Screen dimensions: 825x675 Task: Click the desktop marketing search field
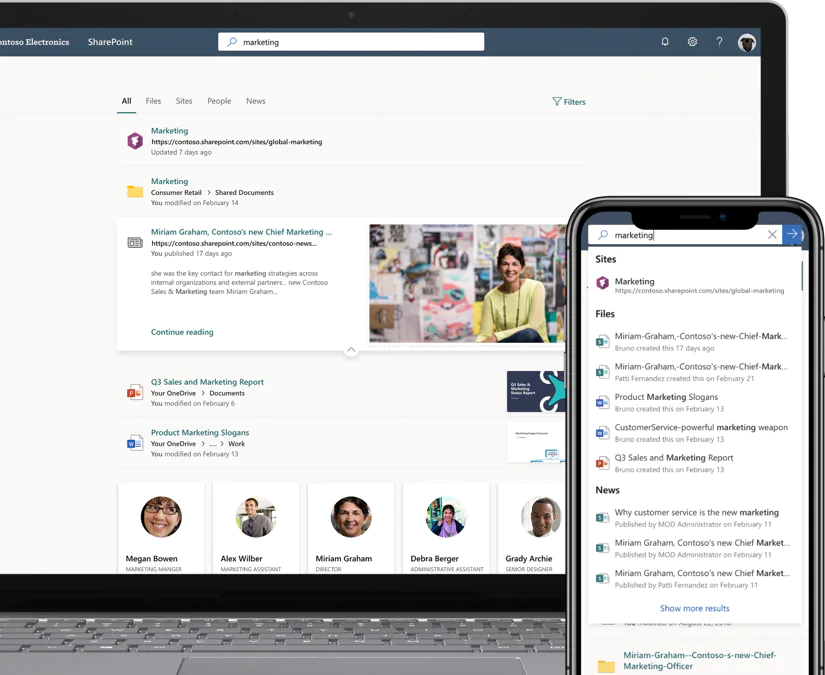[x=350, y=42]
